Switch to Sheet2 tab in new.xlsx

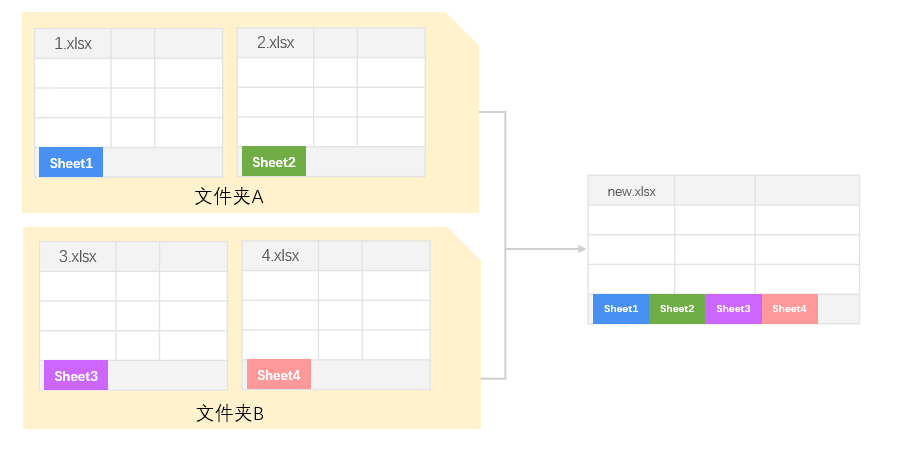[x=677, y=309]
